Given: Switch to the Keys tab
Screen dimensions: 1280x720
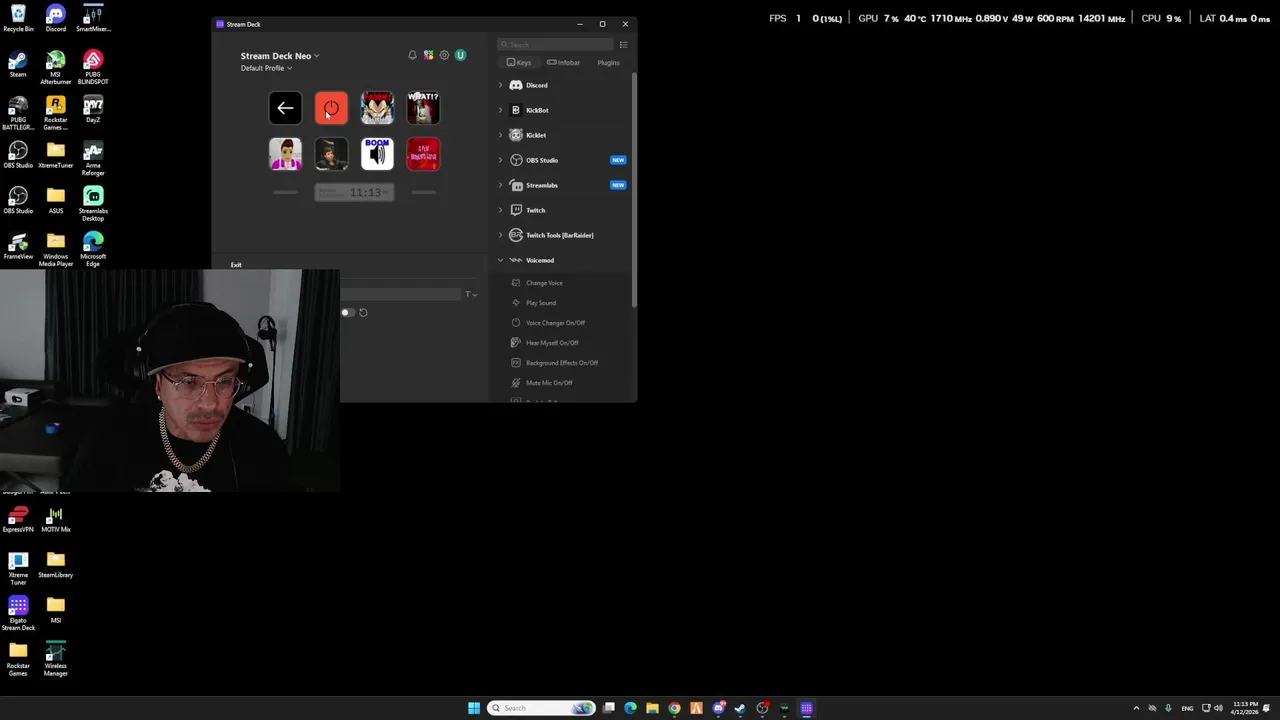Looking at the screenshot, I should coord(519,62).
